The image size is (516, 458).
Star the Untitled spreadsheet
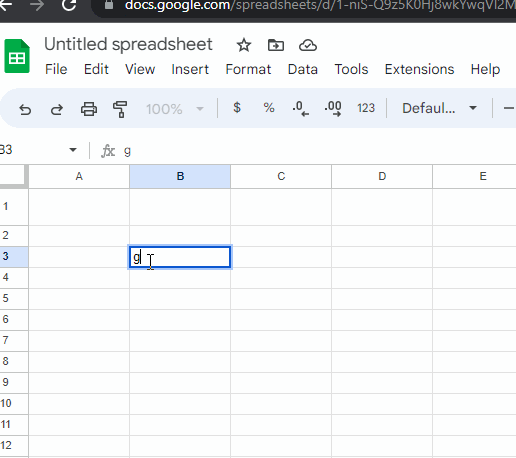[x=244, y=45]
